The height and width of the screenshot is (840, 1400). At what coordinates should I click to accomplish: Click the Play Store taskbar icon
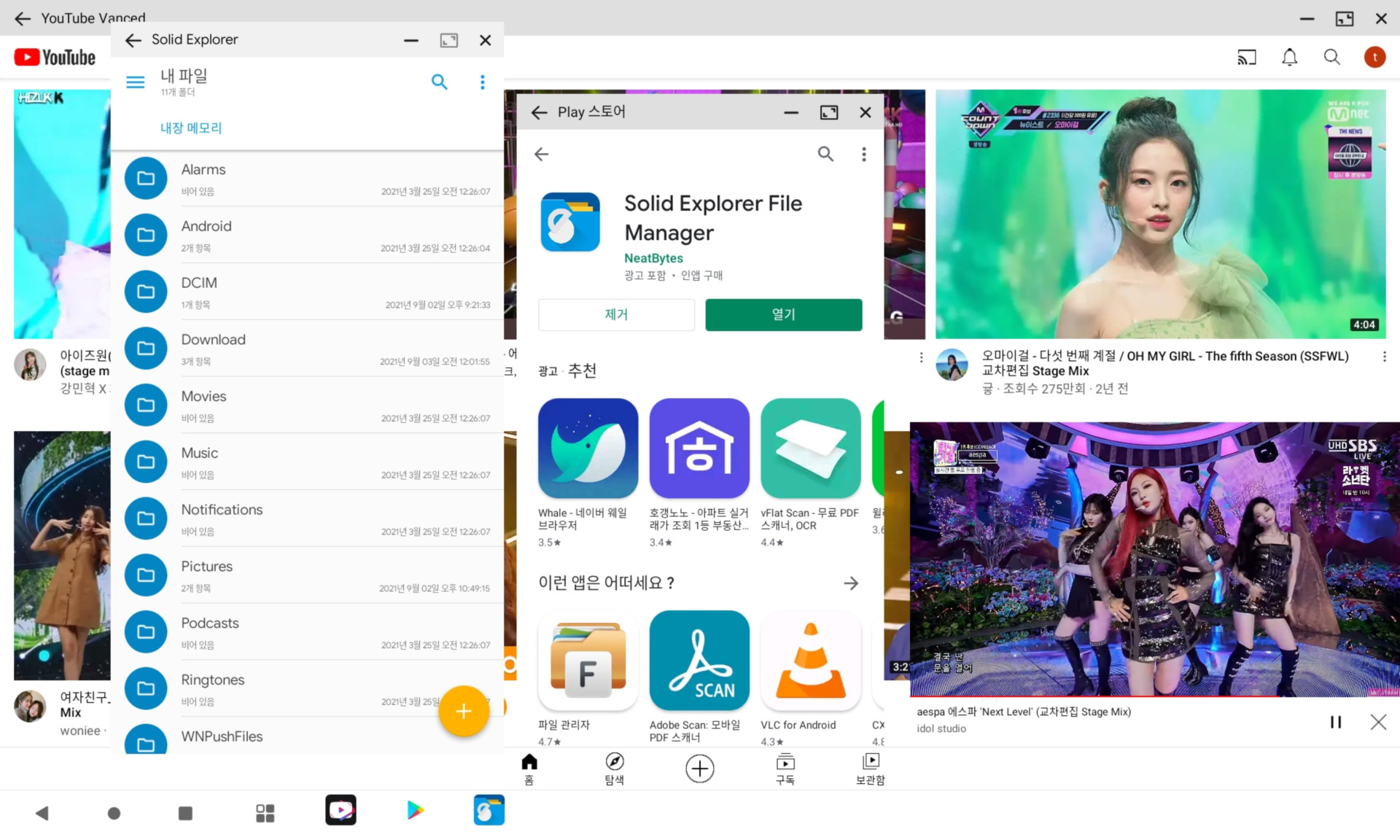pyautogui.click(x=415, y=810)
